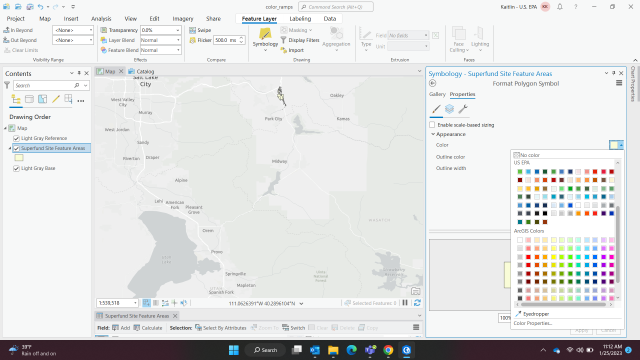640x360 pixels.
Task: Switch to the Catalog view tab
Action: 141,71
